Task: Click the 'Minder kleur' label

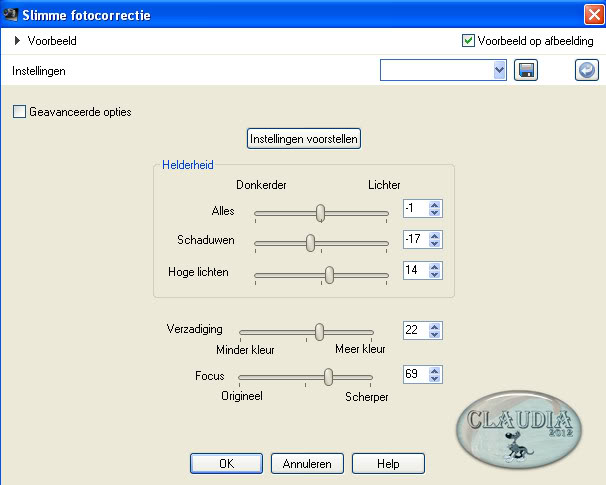Action: 245,350
